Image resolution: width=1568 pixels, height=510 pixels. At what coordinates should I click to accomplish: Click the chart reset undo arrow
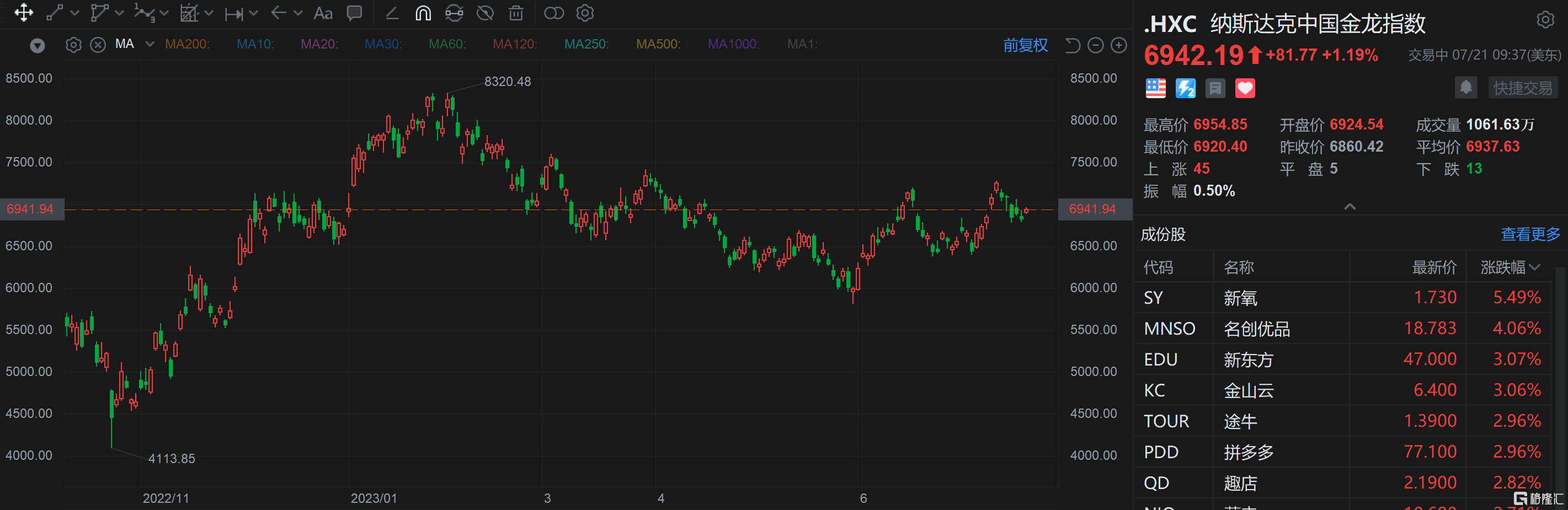pyautogui.click(x=1073, y=45)
